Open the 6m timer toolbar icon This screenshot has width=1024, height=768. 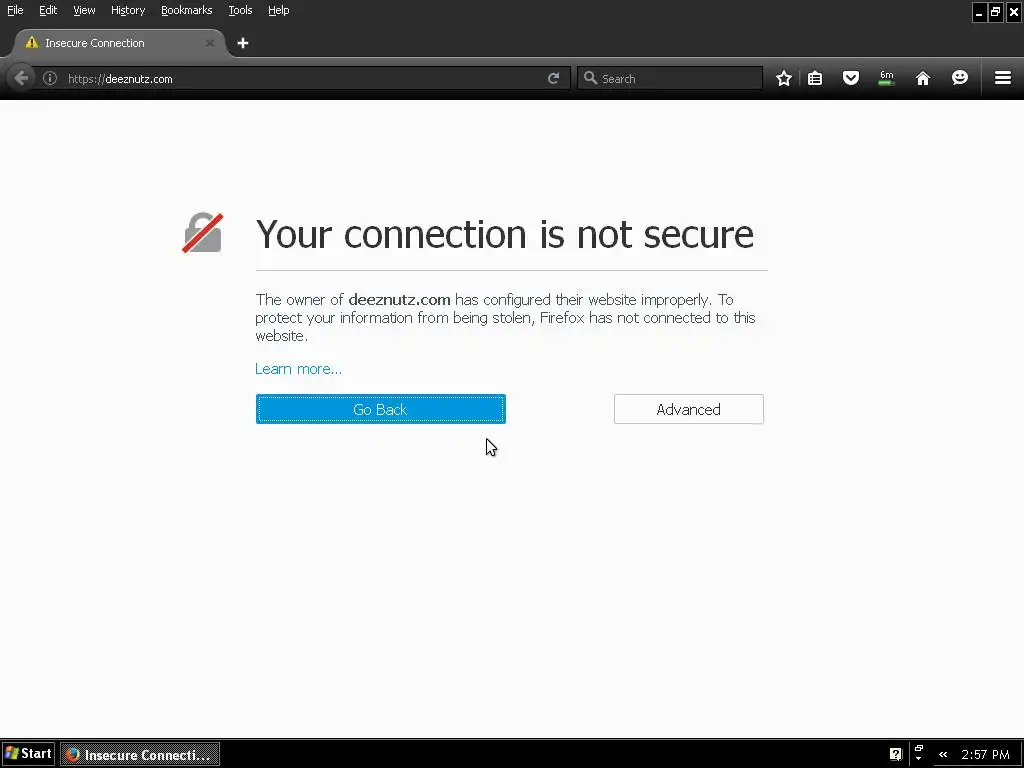pyautogui.click(x=886, y=78)
